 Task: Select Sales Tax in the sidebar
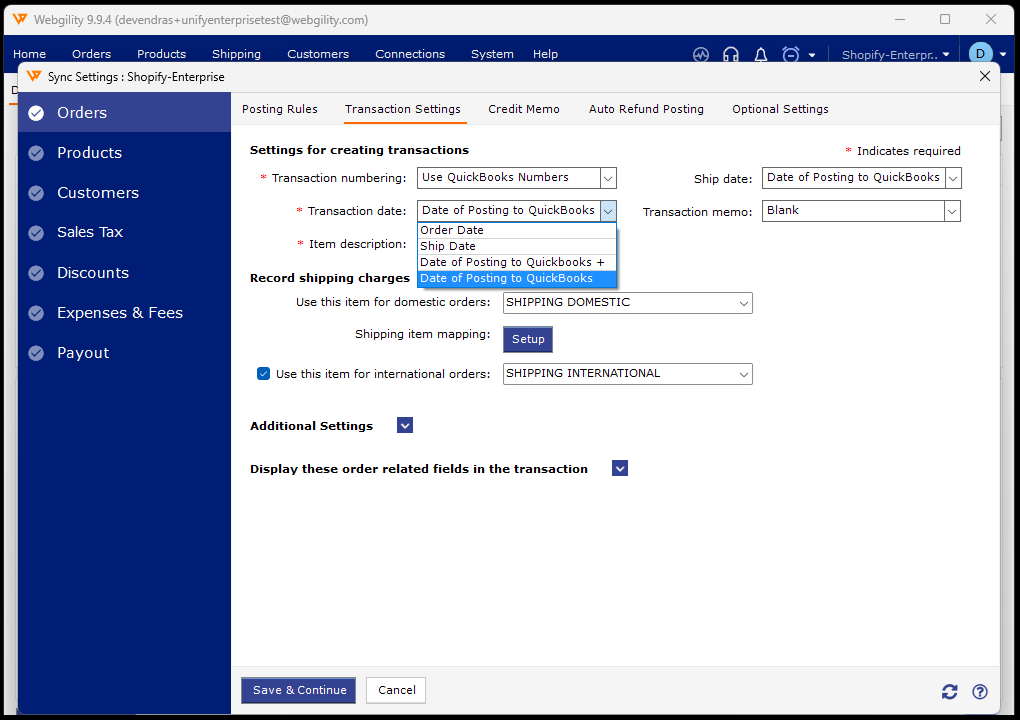(x=90, y=232)
